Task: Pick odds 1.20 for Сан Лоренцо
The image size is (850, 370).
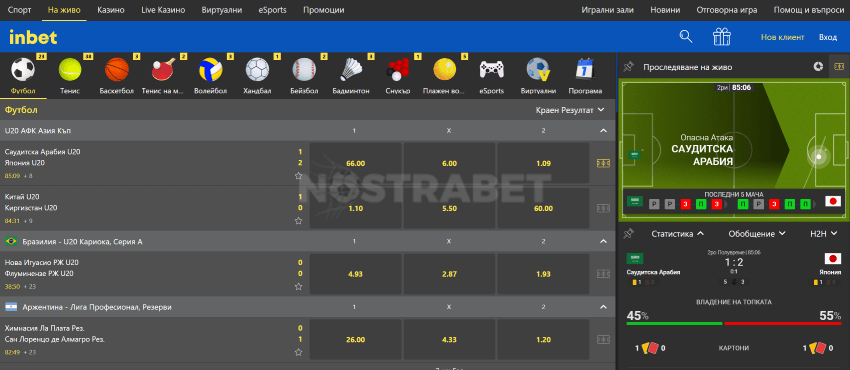Action: (x=543, y=340)
